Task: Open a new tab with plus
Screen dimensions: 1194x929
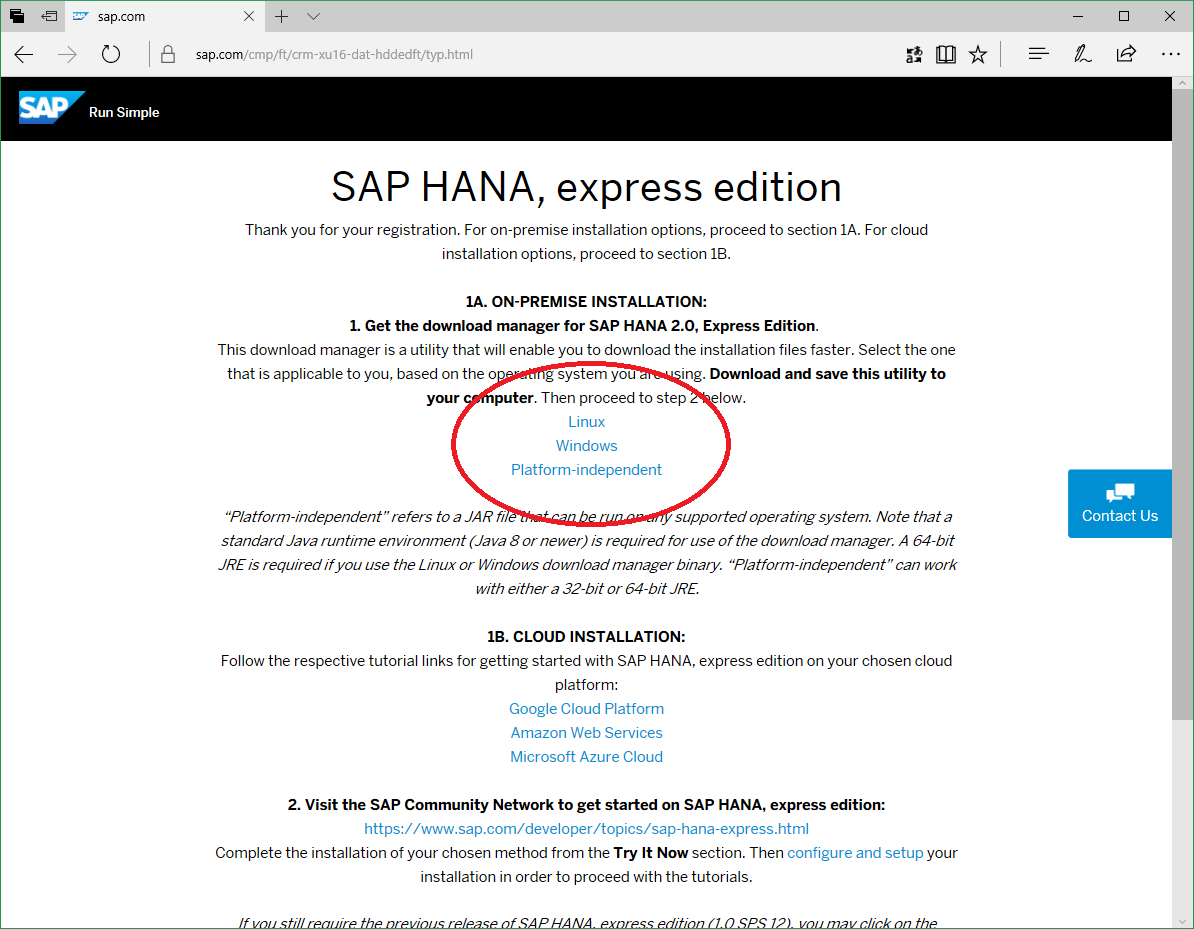Action: 282,16
